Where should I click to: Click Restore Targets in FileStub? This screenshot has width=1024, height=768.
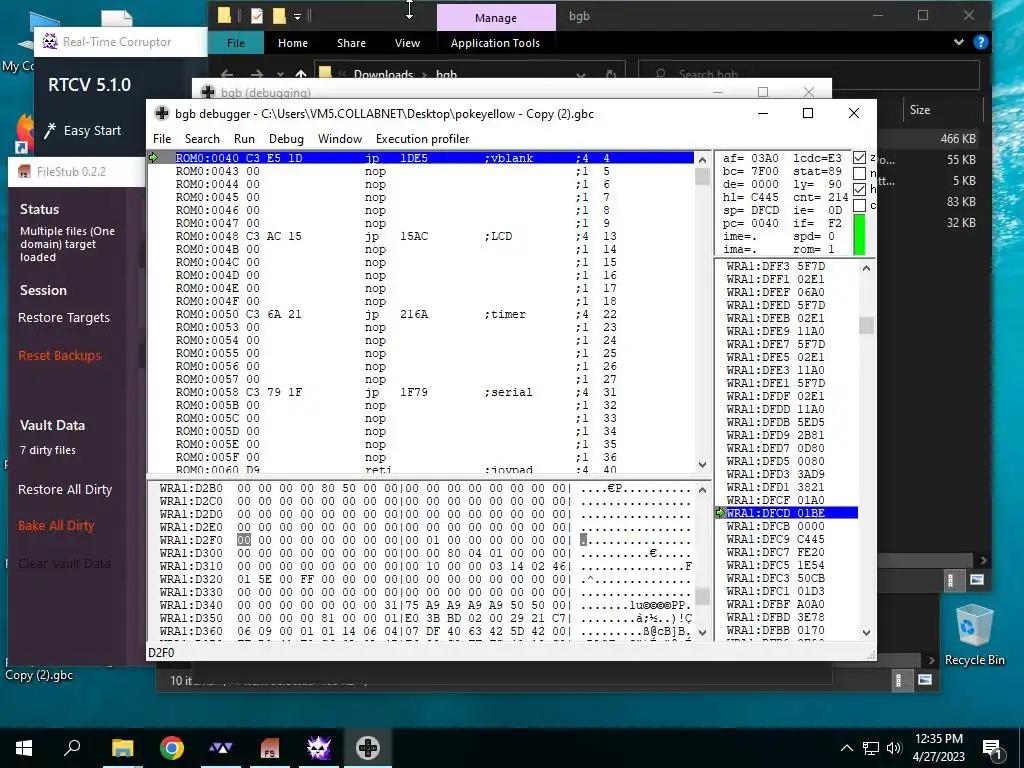tap(64, 317)
